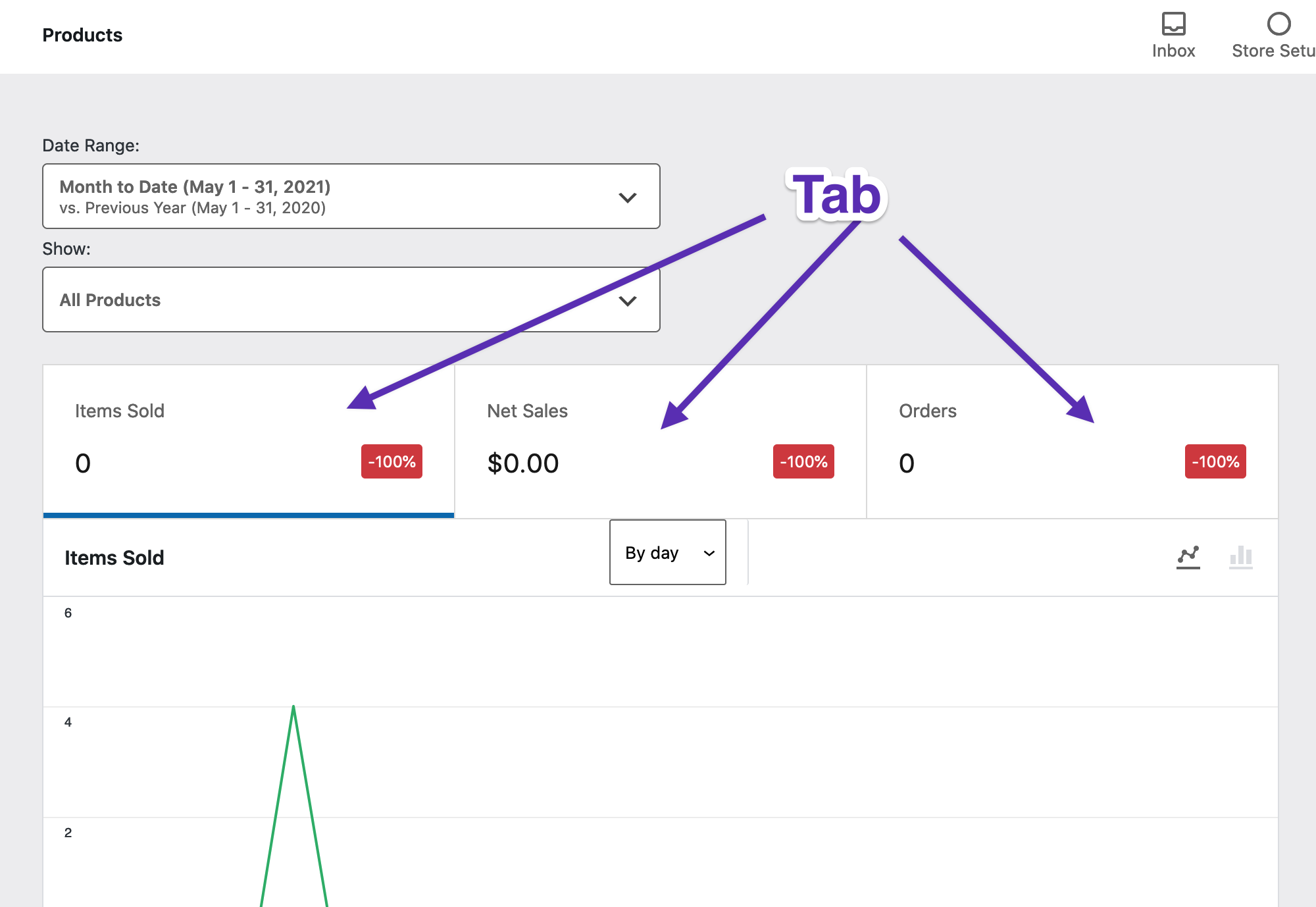Click the green peak on the Items Sold chart
The width and height of the screenshot is (1316, 907).
click(293, 708)
